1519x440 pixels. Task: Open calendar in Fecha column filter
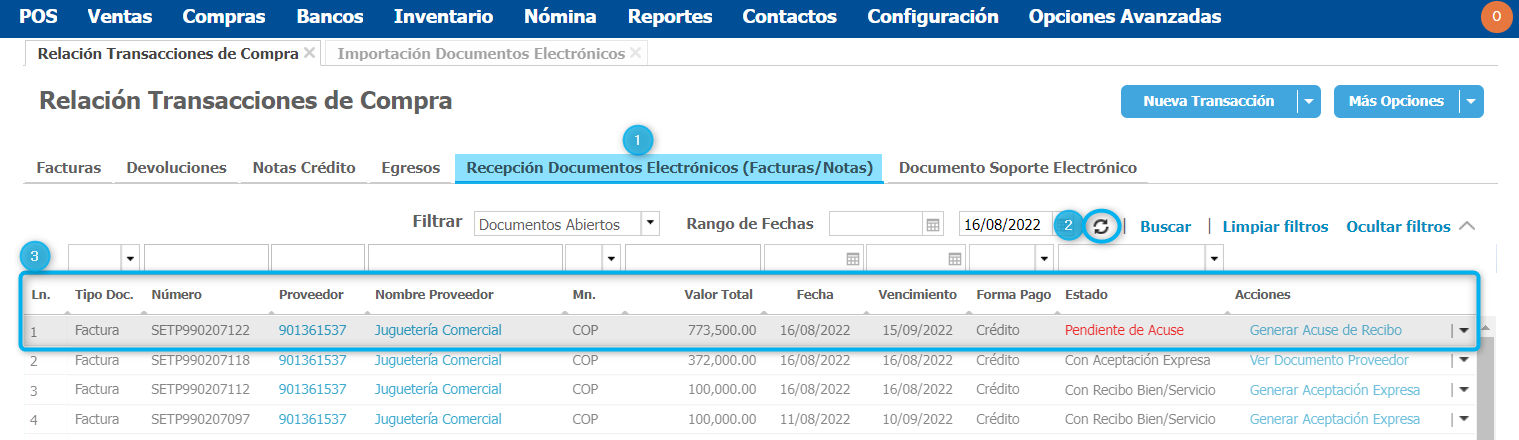click(x=853, y=259)
